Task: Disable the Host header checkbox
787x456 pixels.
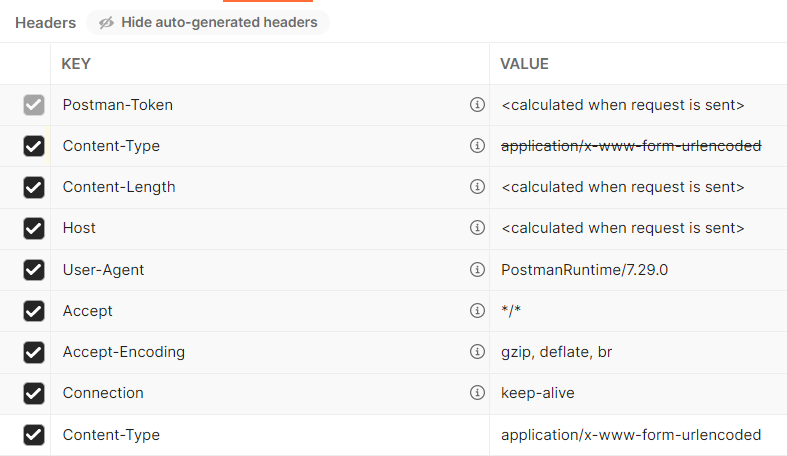Action: (x=34, y=228)
